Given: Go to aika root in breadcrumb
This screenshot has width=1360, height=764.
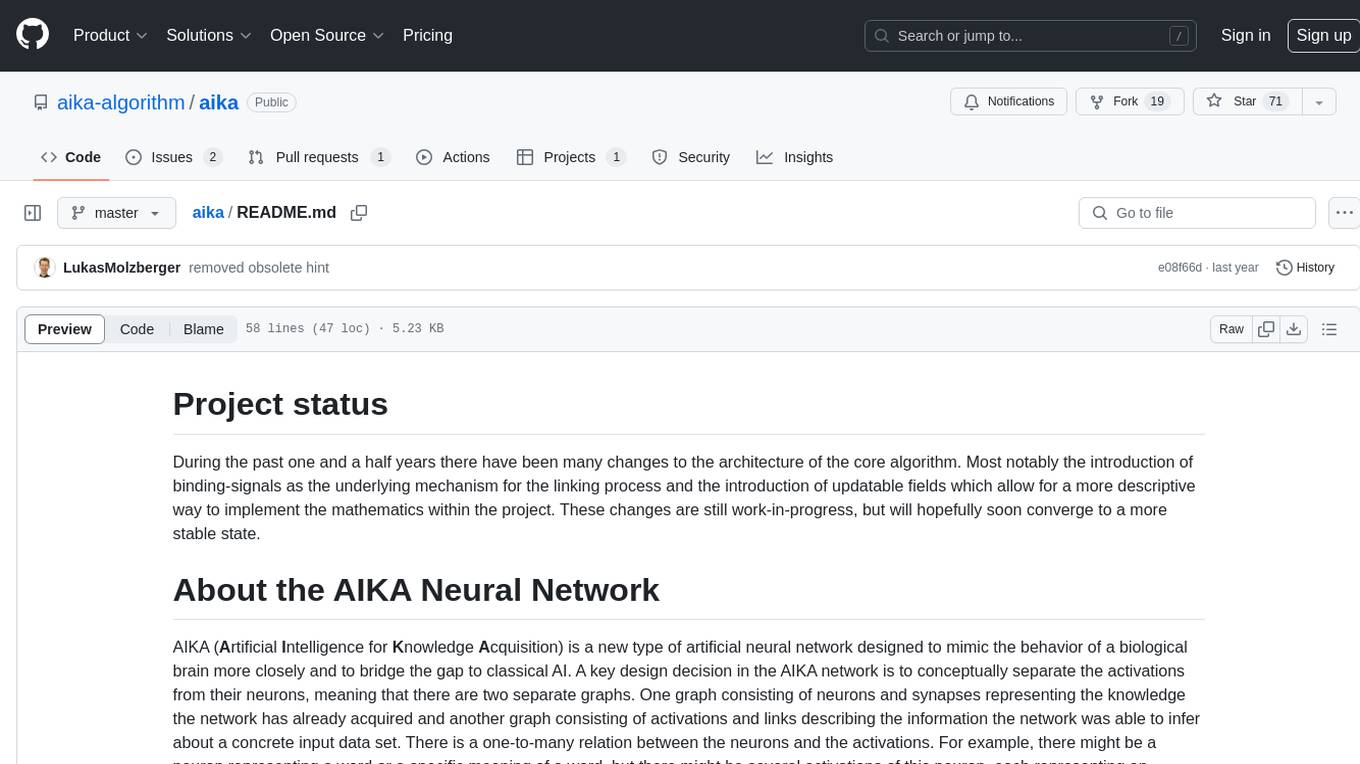Looking at the screenshot, I should [208, 213].
